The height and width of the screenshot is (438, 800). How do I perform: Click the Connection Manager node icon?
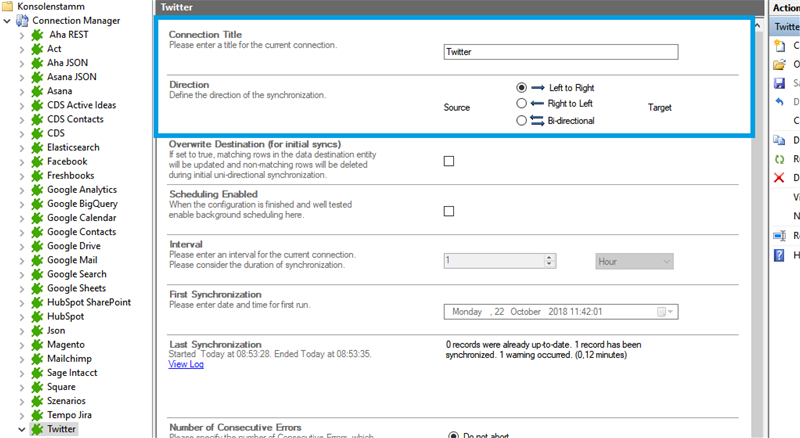coord(22,21)
